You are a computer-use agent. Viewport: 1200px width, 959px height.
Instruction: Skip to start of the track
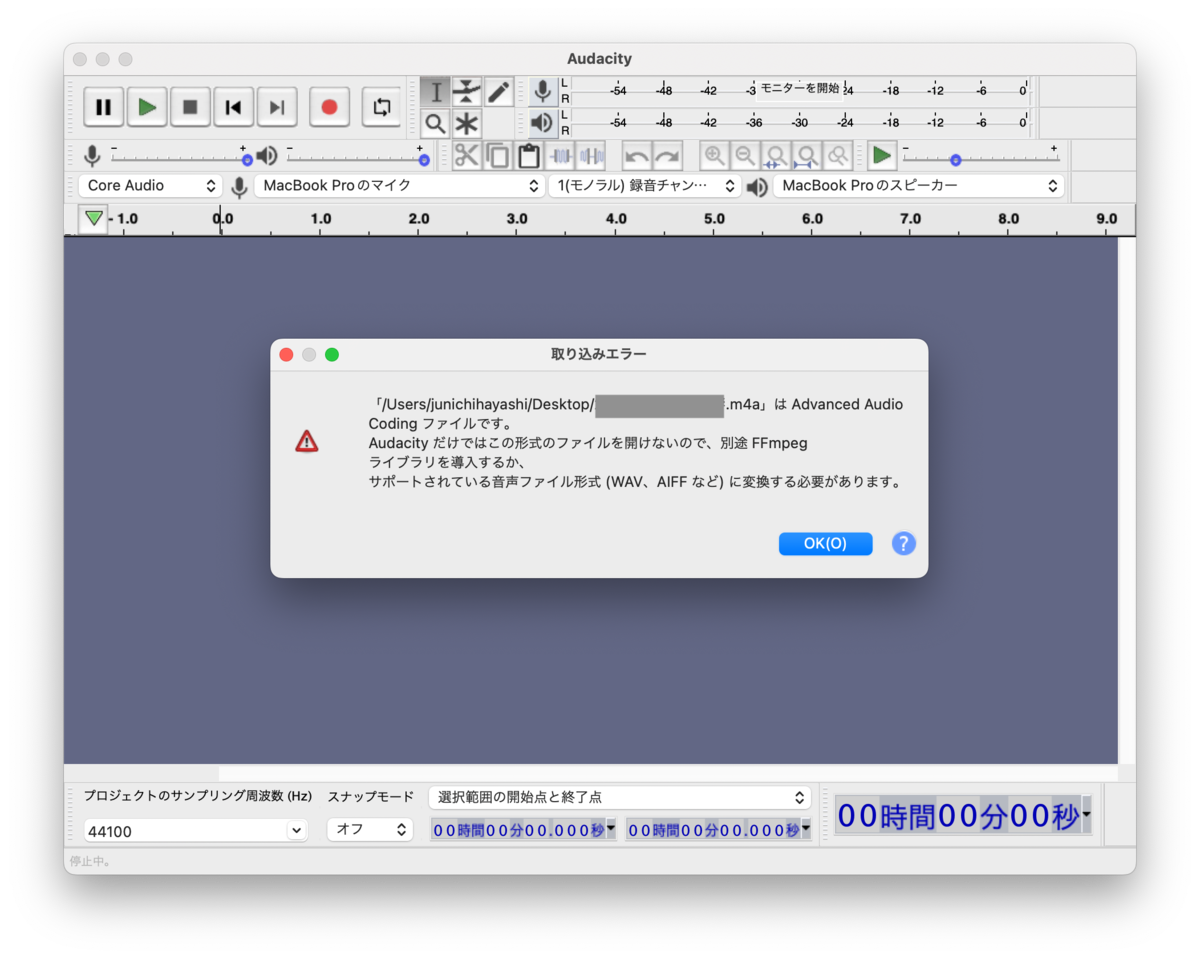(x=233, y=107)
